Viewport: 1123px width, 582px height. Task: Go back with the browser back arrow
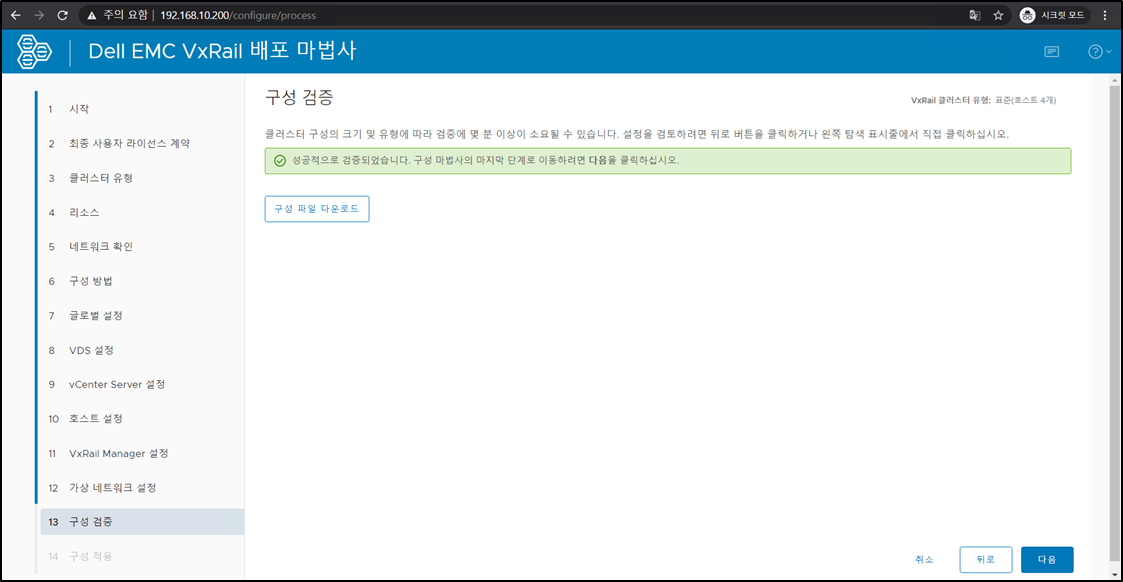[x=16, y=15]
